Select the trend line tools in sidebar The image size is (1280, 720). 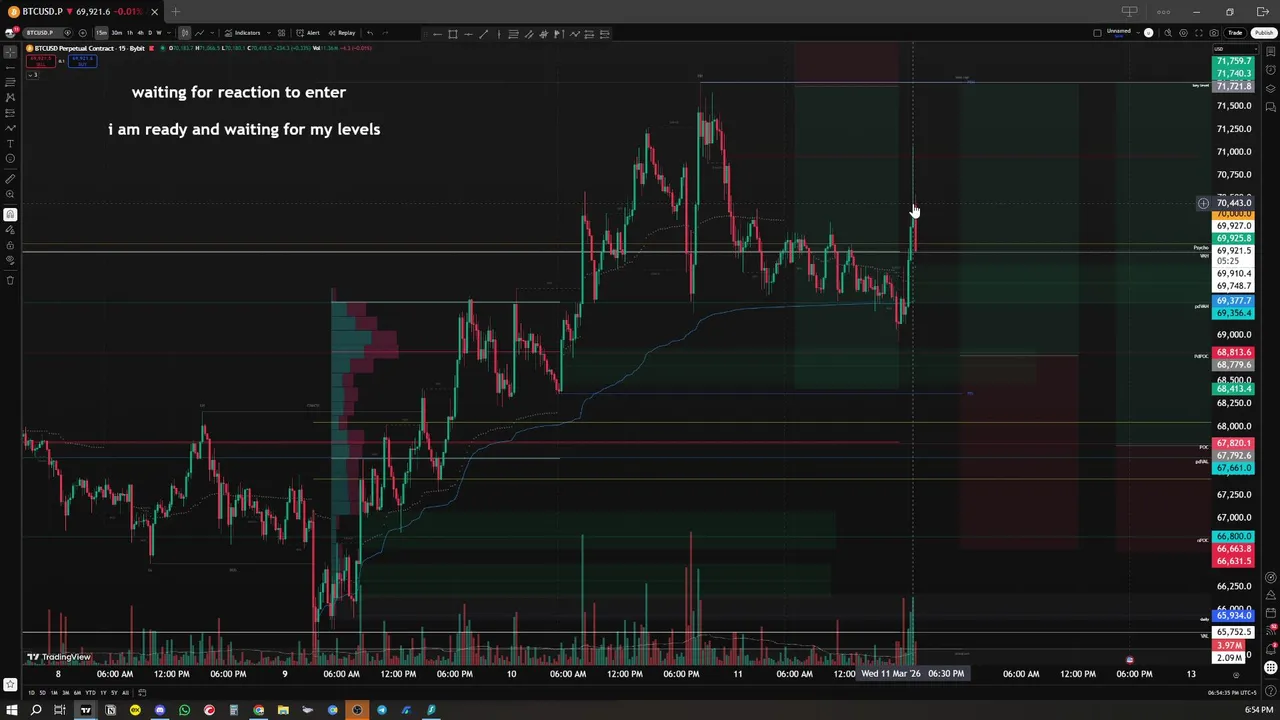pos(10,66)
